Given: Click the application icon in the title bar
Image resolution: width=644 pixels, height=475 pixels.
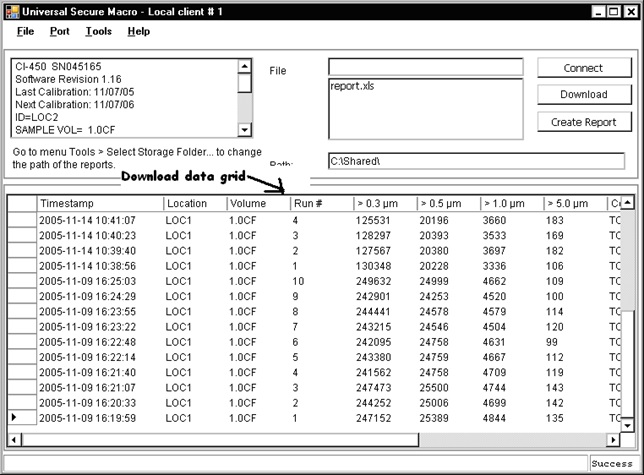Looking at the screenshot, I should point(13,12).
